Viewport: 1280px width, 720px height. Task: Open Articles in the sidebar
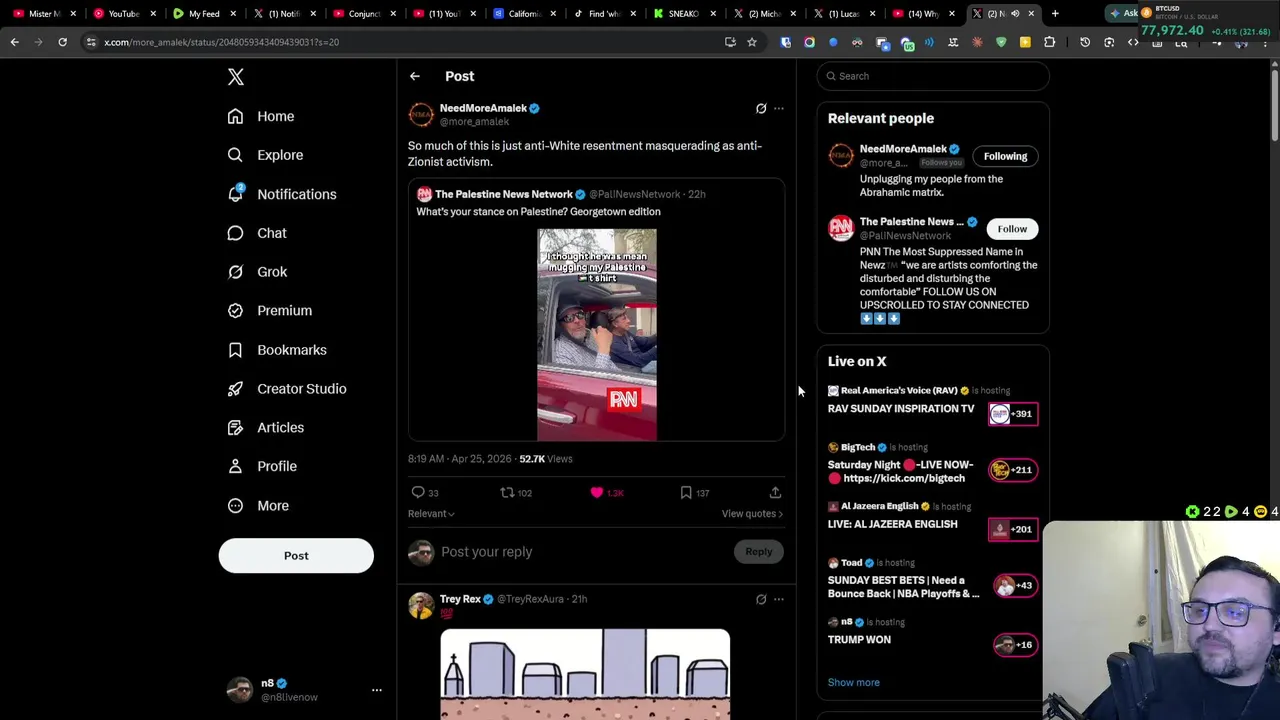point(265,428)
